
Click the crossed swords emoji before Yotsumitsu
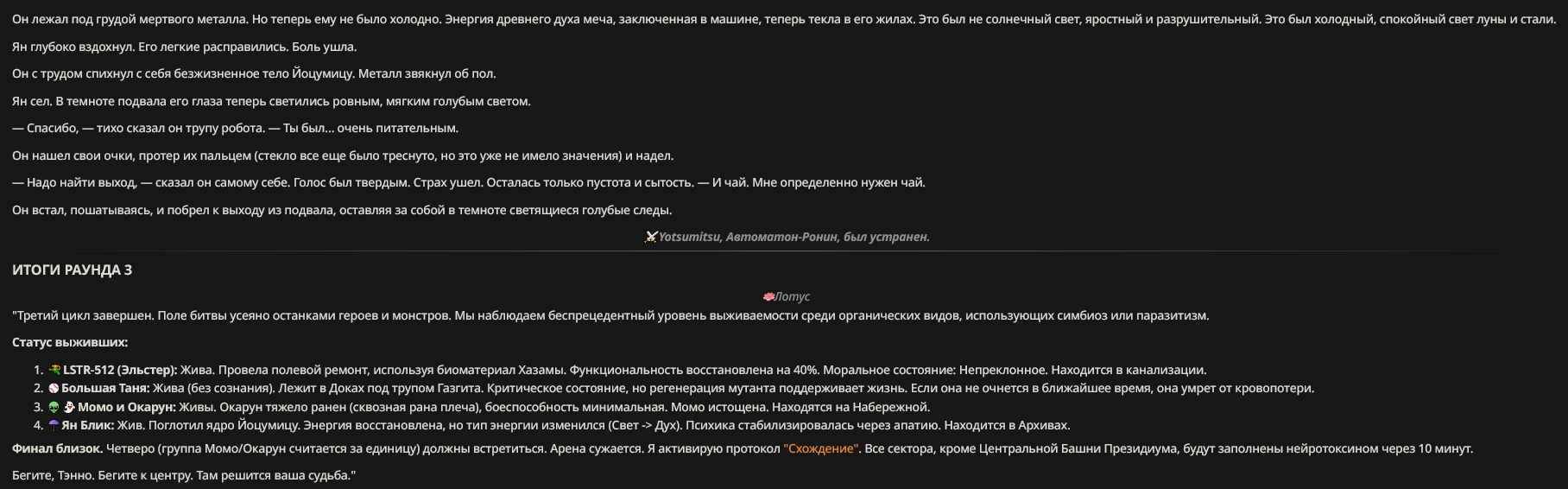pos(651,237)
